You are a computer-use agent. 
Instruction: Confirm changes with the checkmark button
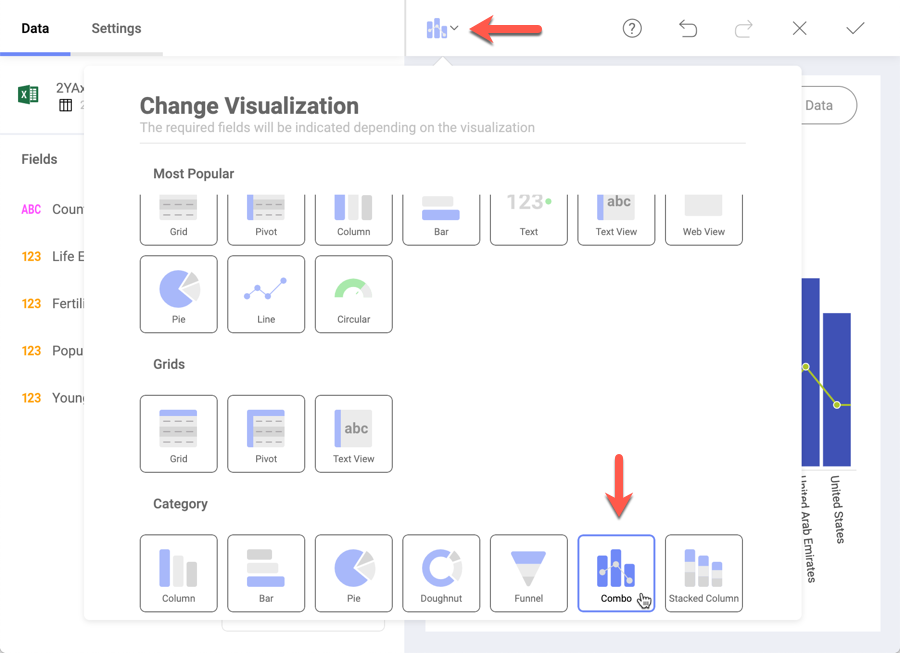[x=855, y=29]
